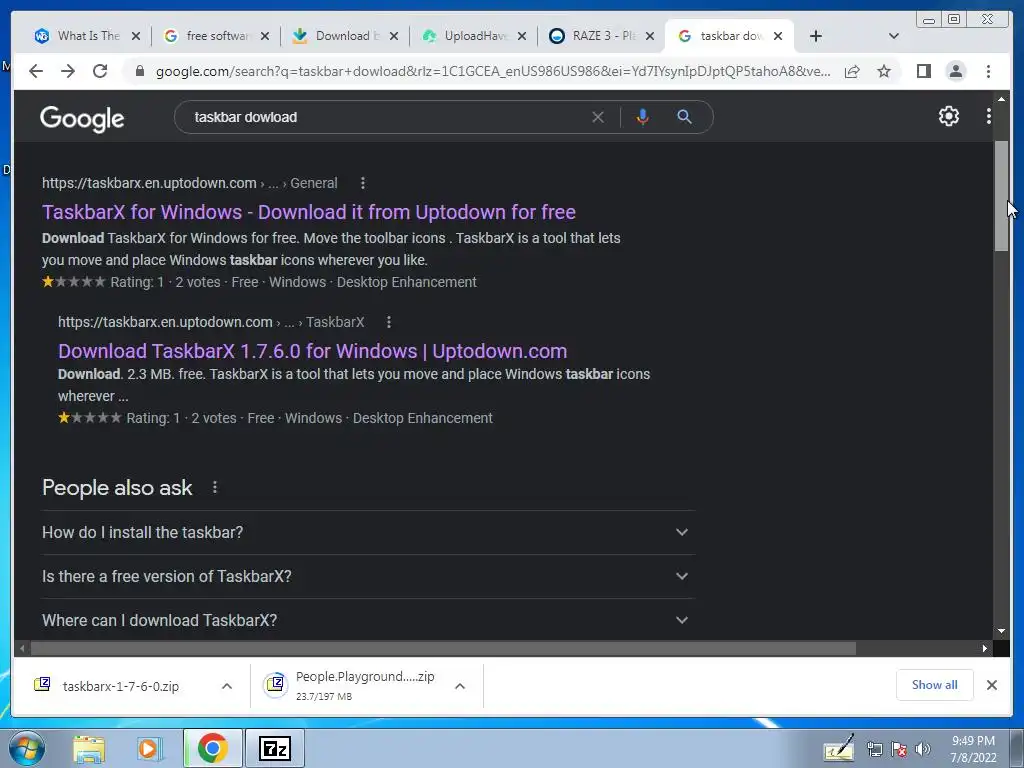Open the Windows Start menu

click(x=27, y=748)
